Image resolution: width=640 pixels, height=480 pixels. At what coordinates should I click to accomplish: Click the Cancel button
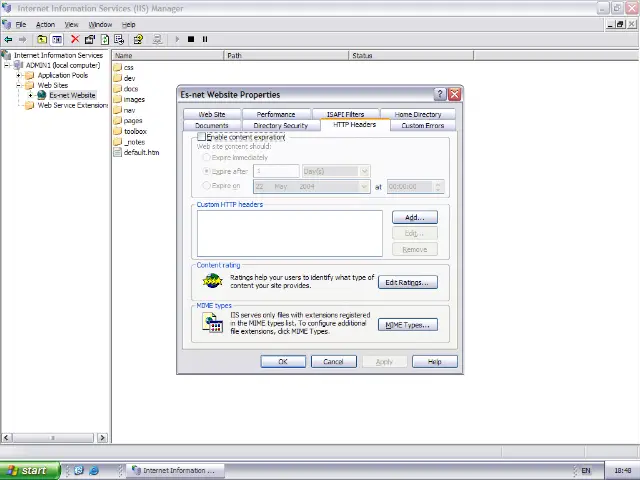coord(333,362)
